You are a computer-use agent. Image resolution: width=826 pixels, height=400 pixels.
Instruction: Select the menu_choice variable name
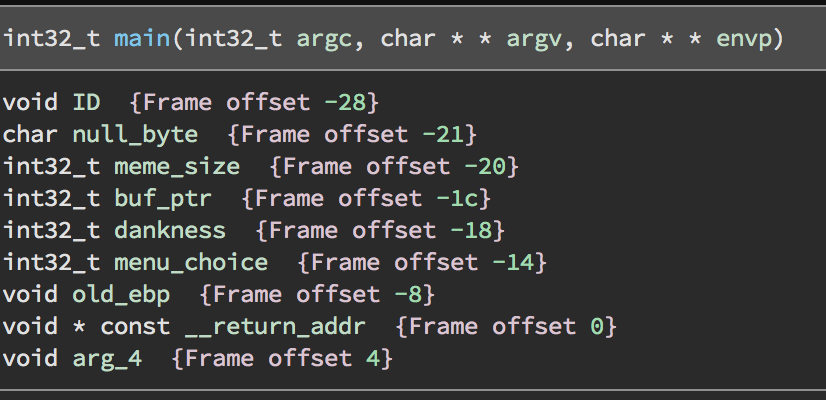pos(191,263)
